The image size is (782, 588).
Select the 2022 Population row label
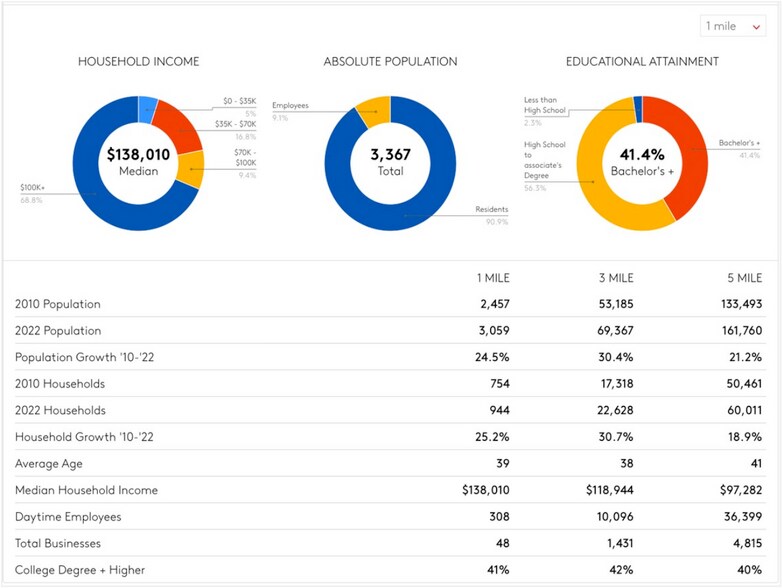pyautogui.click(x=58, y=331)
